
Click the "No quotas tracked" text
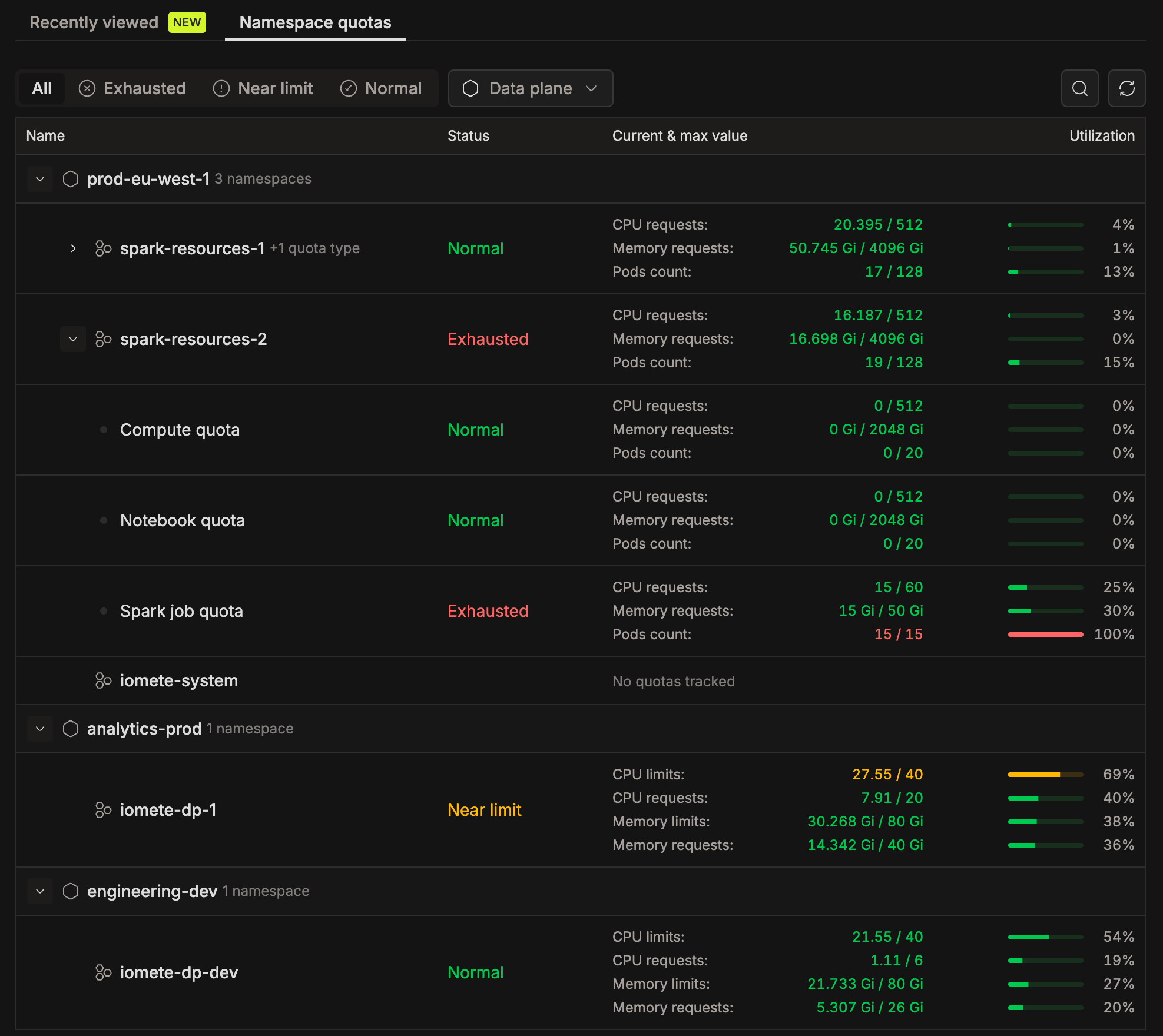[x=674, y=681]
